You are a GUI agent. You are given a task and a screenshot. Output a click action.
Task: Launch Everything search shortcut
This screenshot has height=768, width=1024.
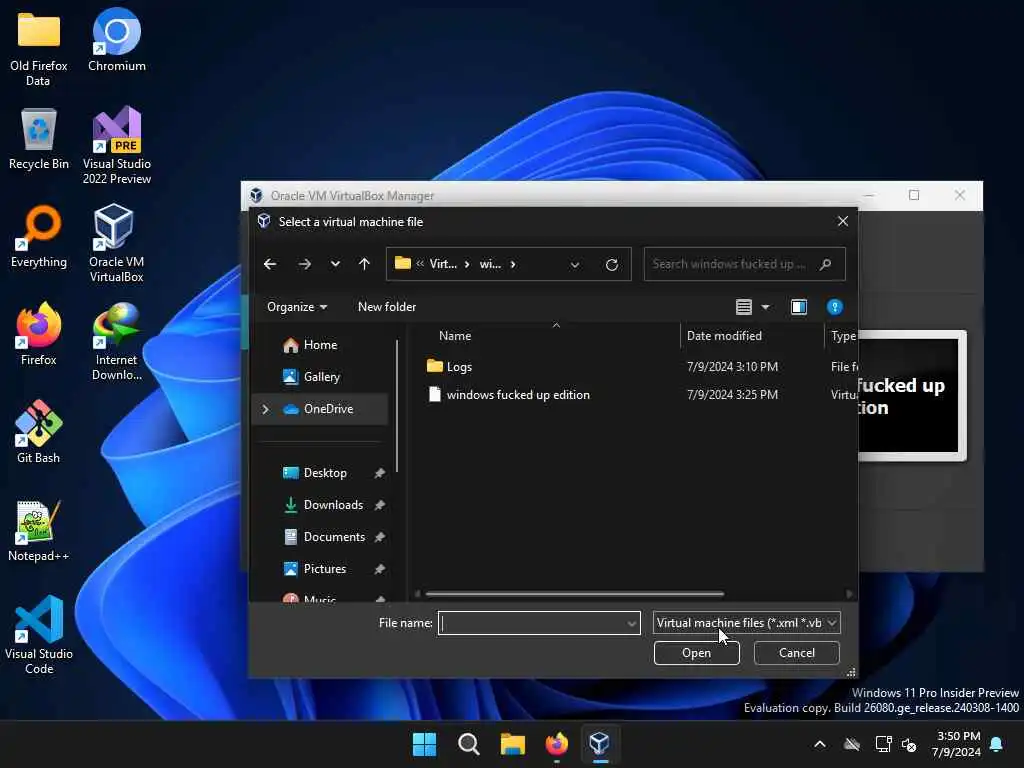[39, 236]
